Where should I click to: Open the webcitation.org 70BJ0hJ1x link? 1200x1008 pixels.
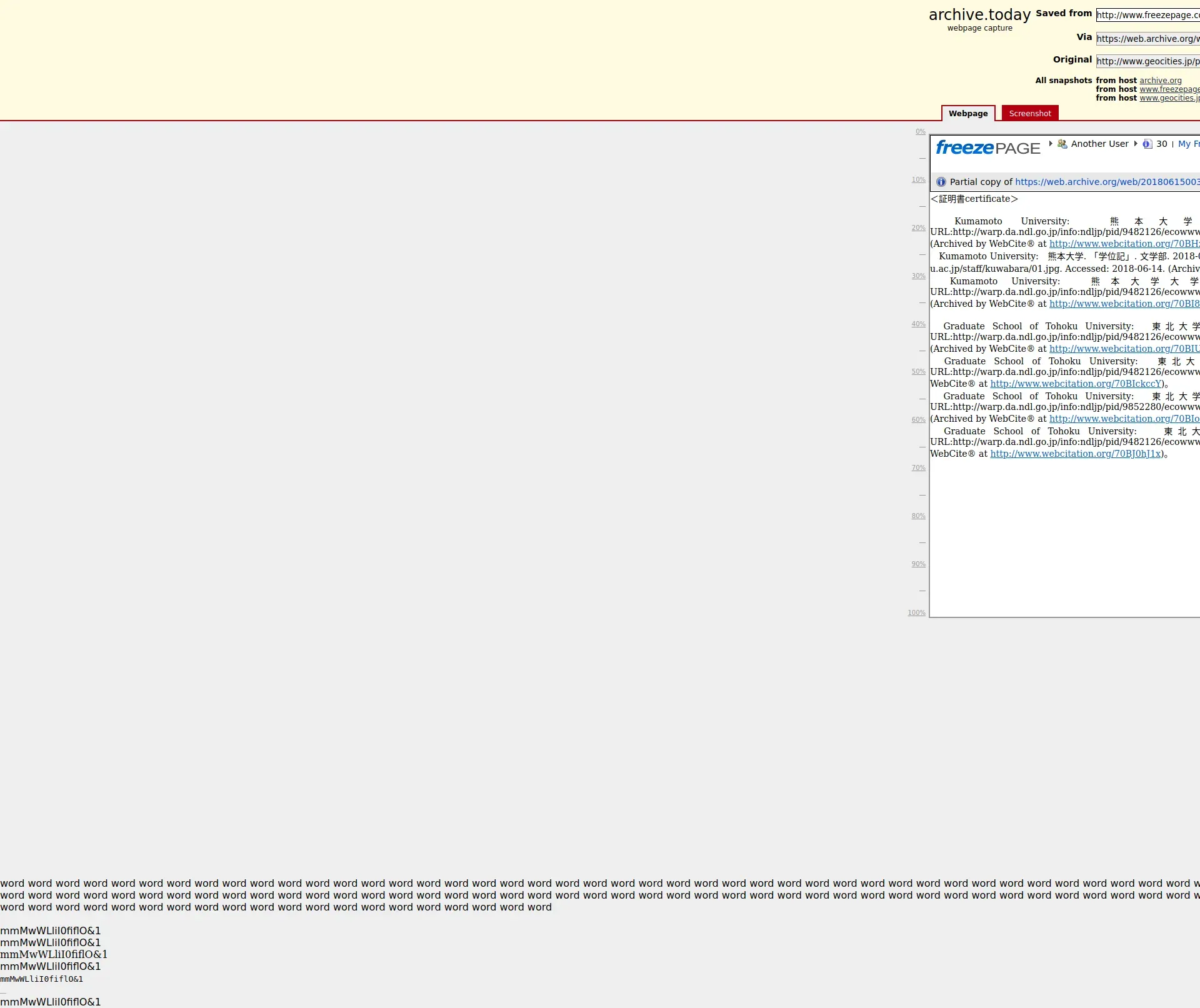coord(1075,454)
